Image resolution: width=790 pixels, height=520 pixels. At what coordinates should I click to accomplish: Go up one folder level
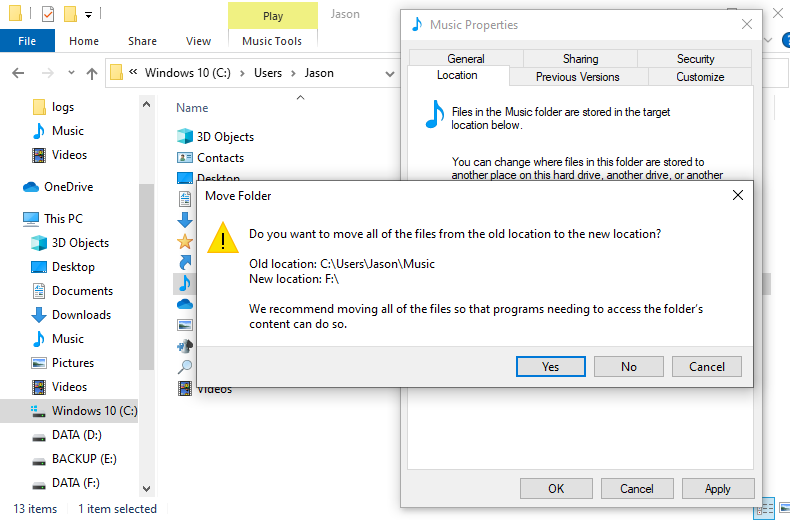click(92, 74)
